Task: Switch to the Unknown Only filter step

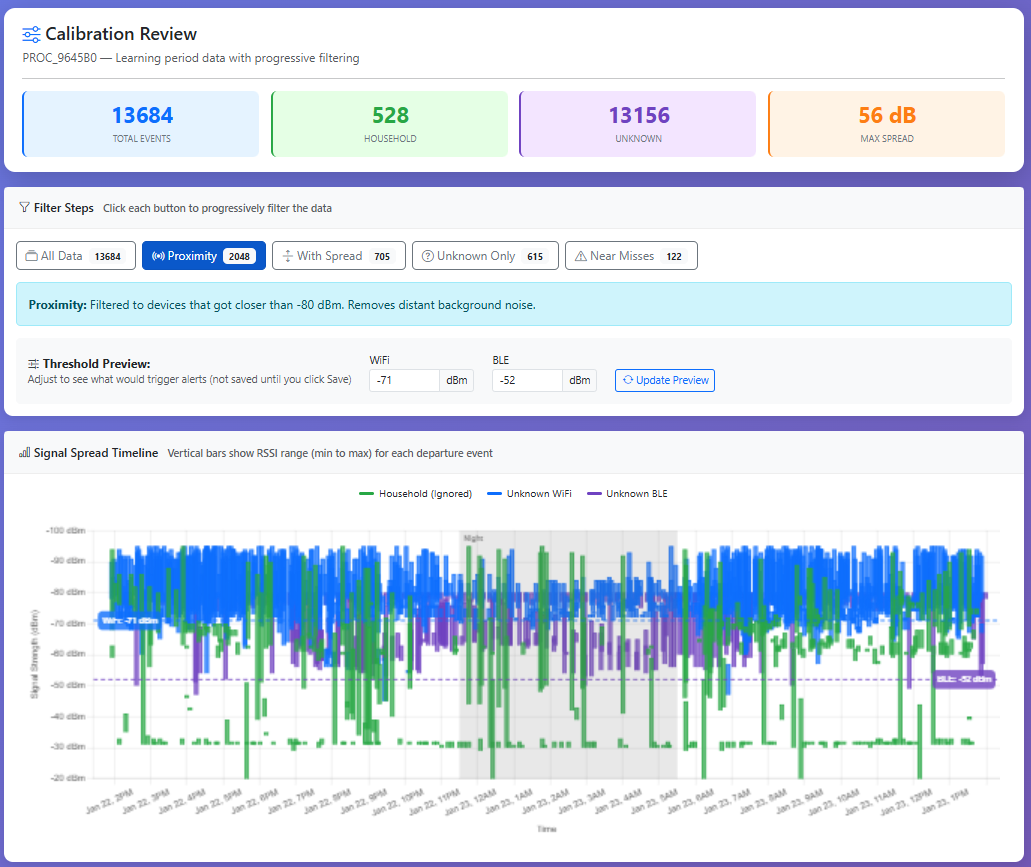Action: [x=485, y=255]
